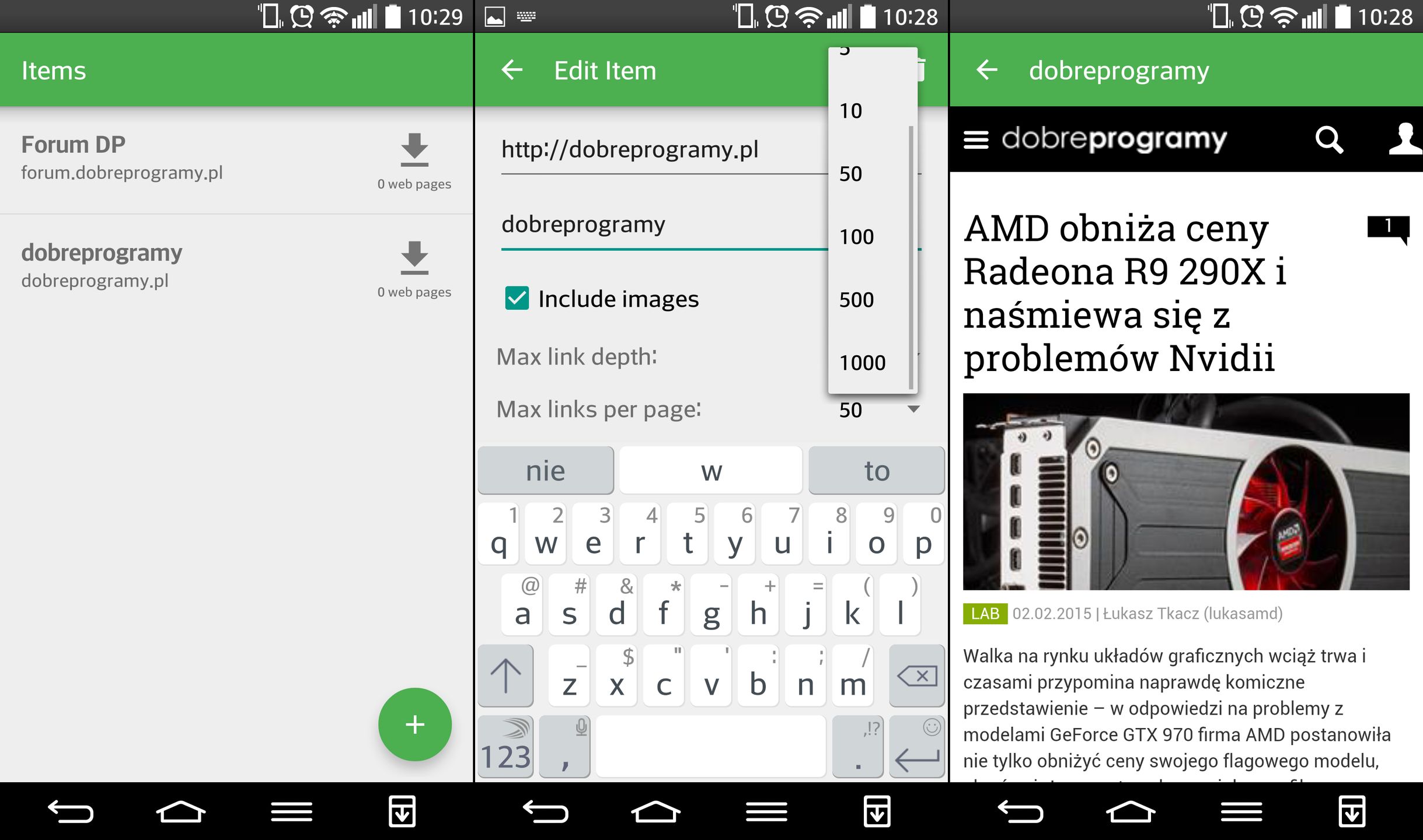
Task: Click the dropdown list scrollbar
Action: click(911, 257)
